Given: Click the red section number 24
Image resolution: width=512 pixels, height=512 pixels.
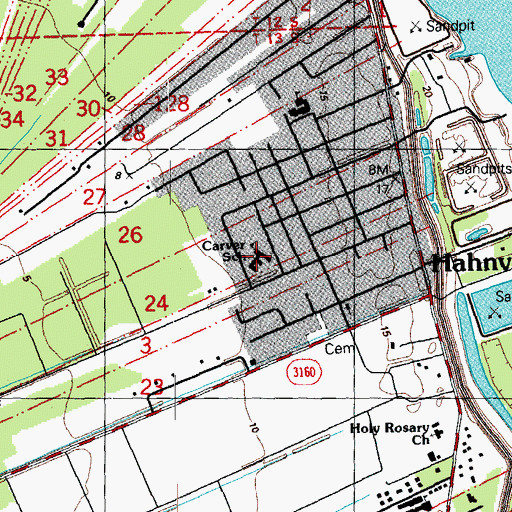Looking at the screenshot, I should click(x=156, y=303).
